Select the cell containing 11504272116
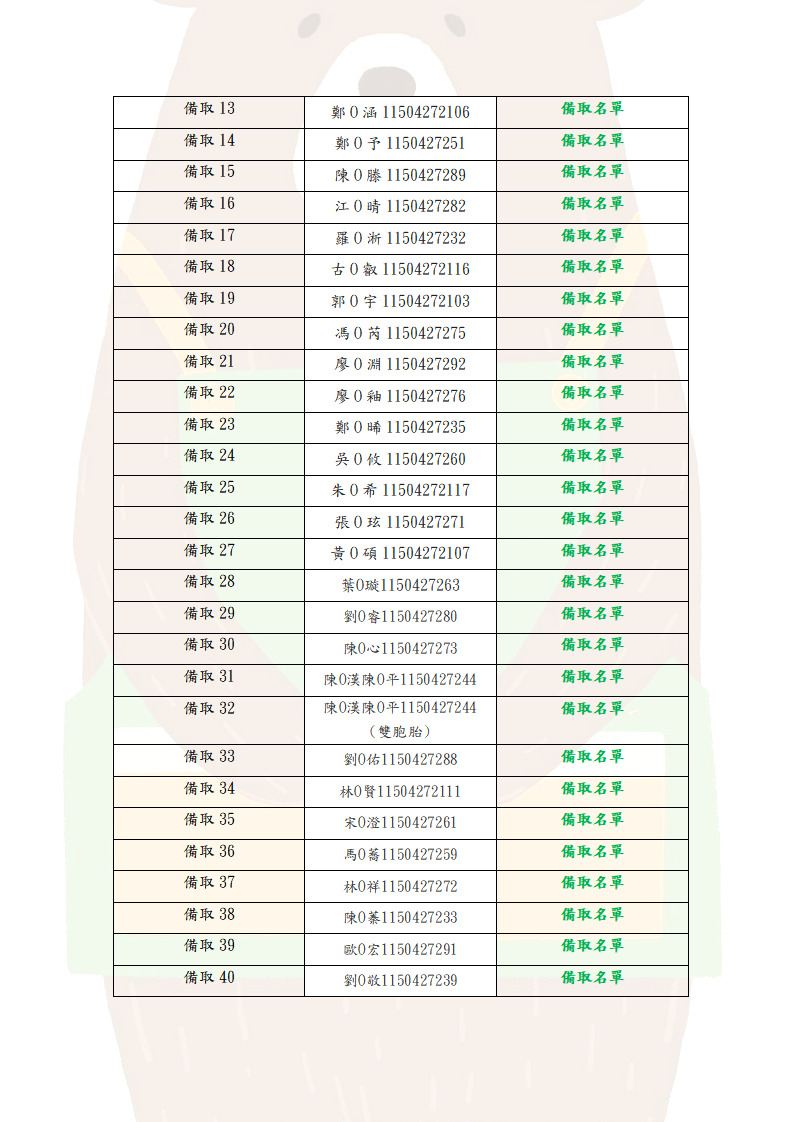793x1122 pixels. tap(400, 269)
